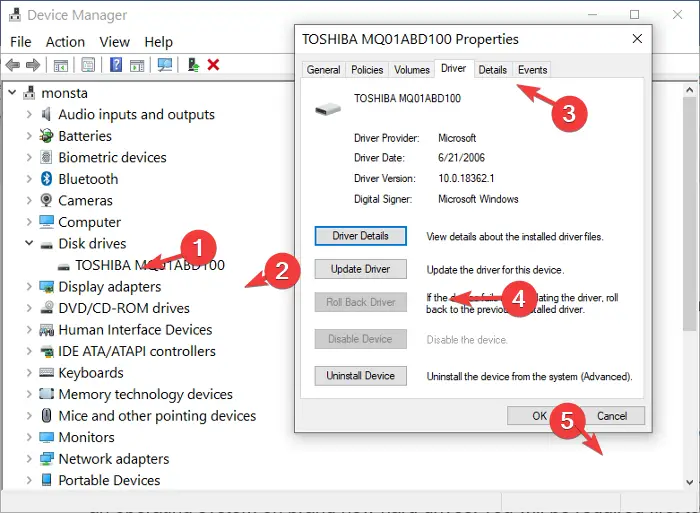Screen dimensions: 700x513
Task: Click the Batteries category icon
Action: click(x=46, y=136)
